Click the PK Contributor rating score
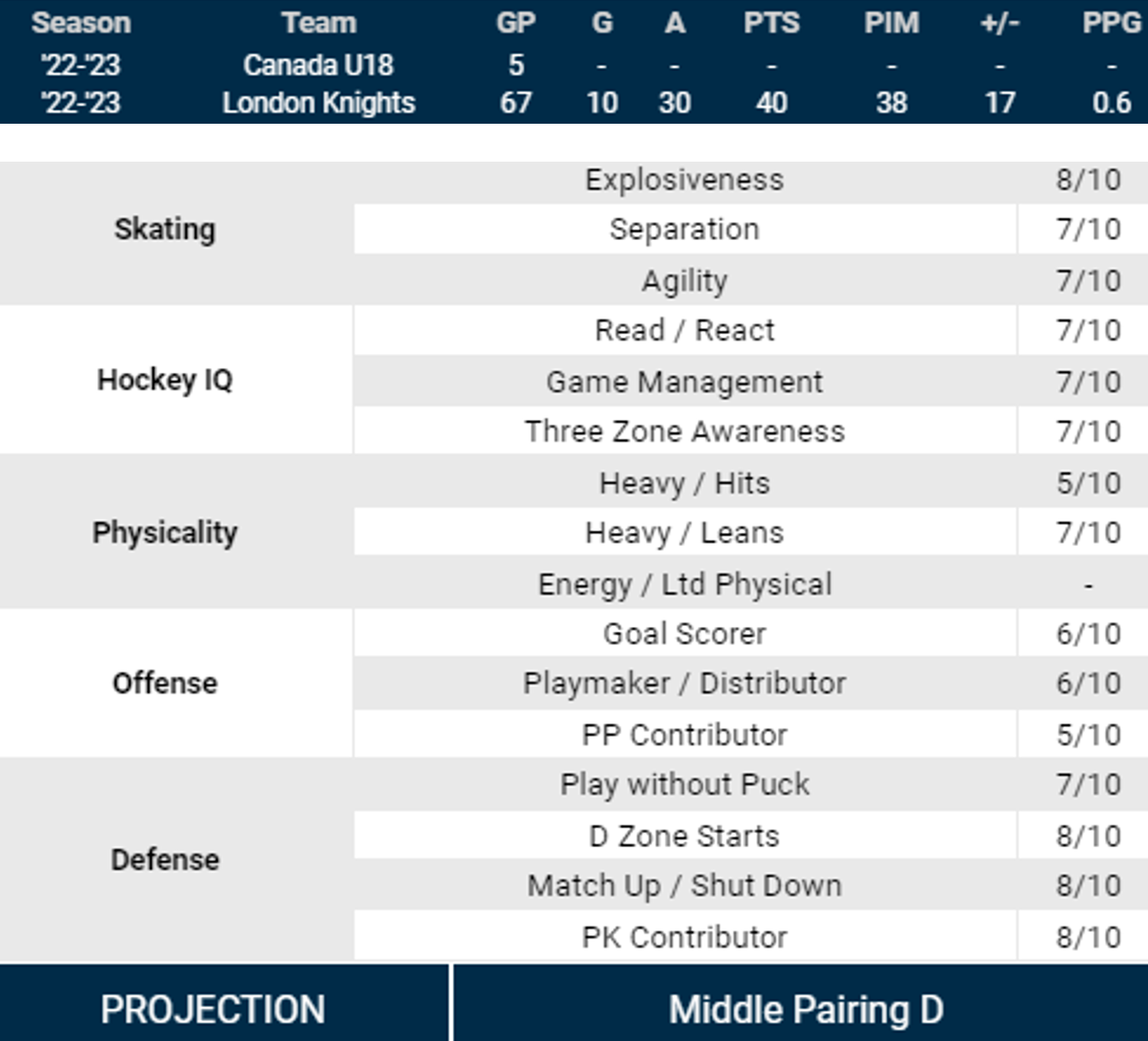This screenshot has width=1148, height=1041. 1088,937
